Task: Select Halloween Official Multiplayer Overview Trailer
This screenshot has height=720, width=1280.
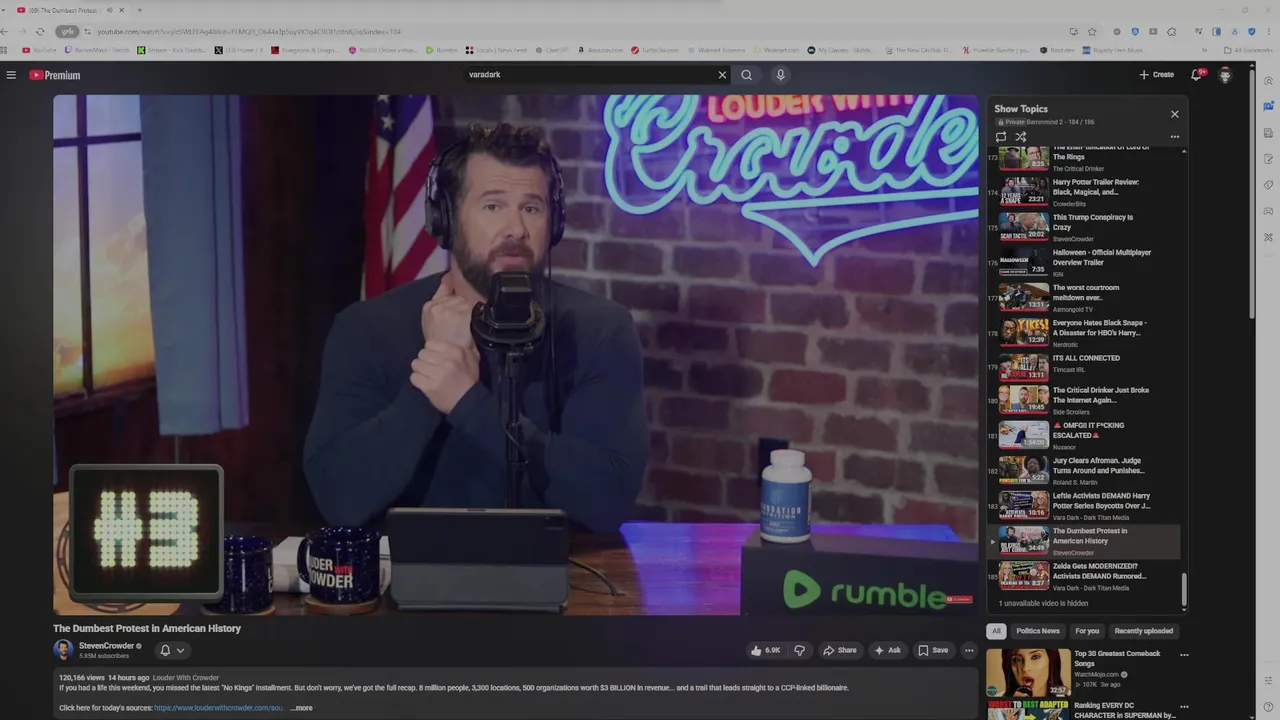Action: coord(1084,262)
